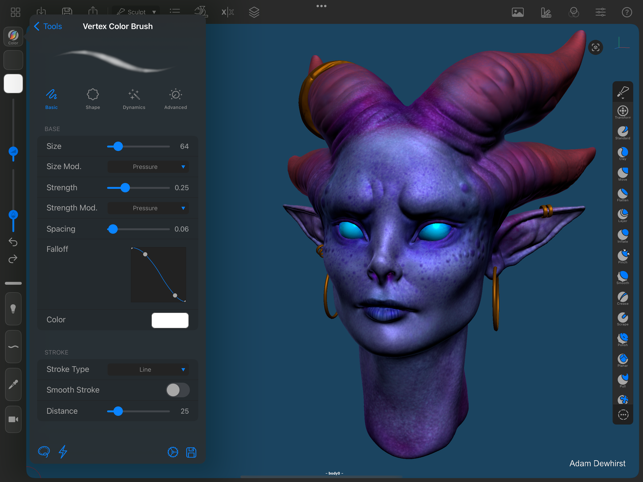
Task: Select the Scrape brush
Action: click(622, 318)
